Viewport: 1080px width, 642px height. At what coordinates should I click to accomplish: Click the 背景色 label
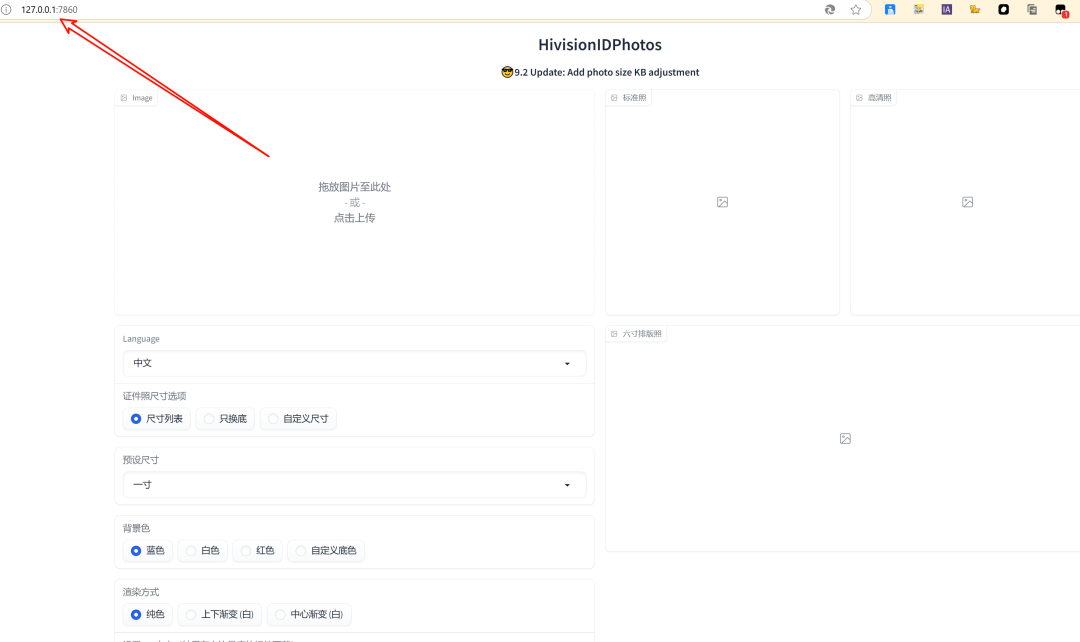tap(136, 528)
